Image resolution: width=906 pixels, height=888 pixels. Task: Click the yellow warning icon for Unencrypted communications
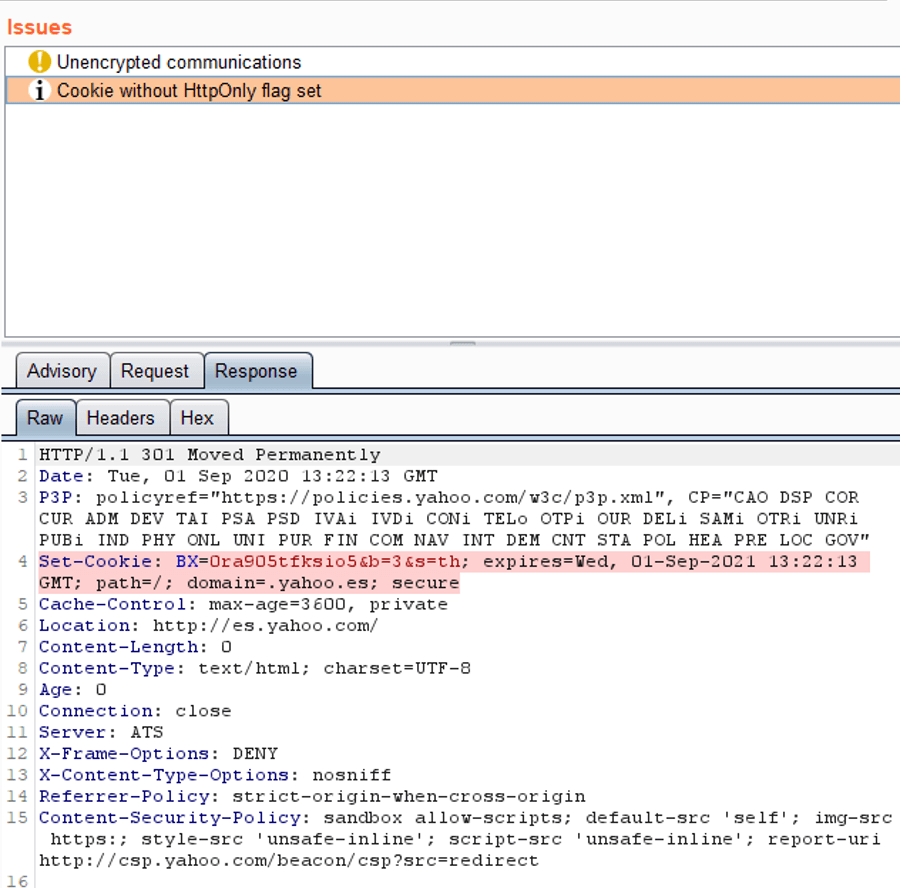point(39,62)
